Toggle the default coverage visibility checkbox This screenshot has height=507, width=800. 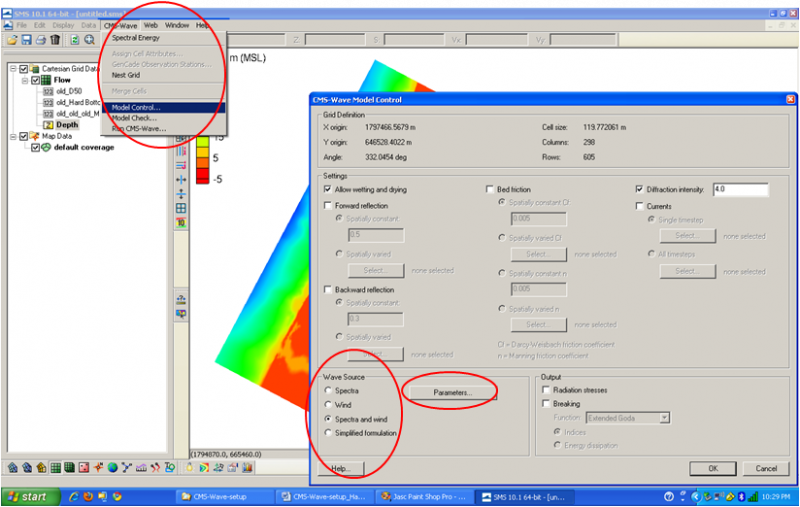(x=36, y=147)
